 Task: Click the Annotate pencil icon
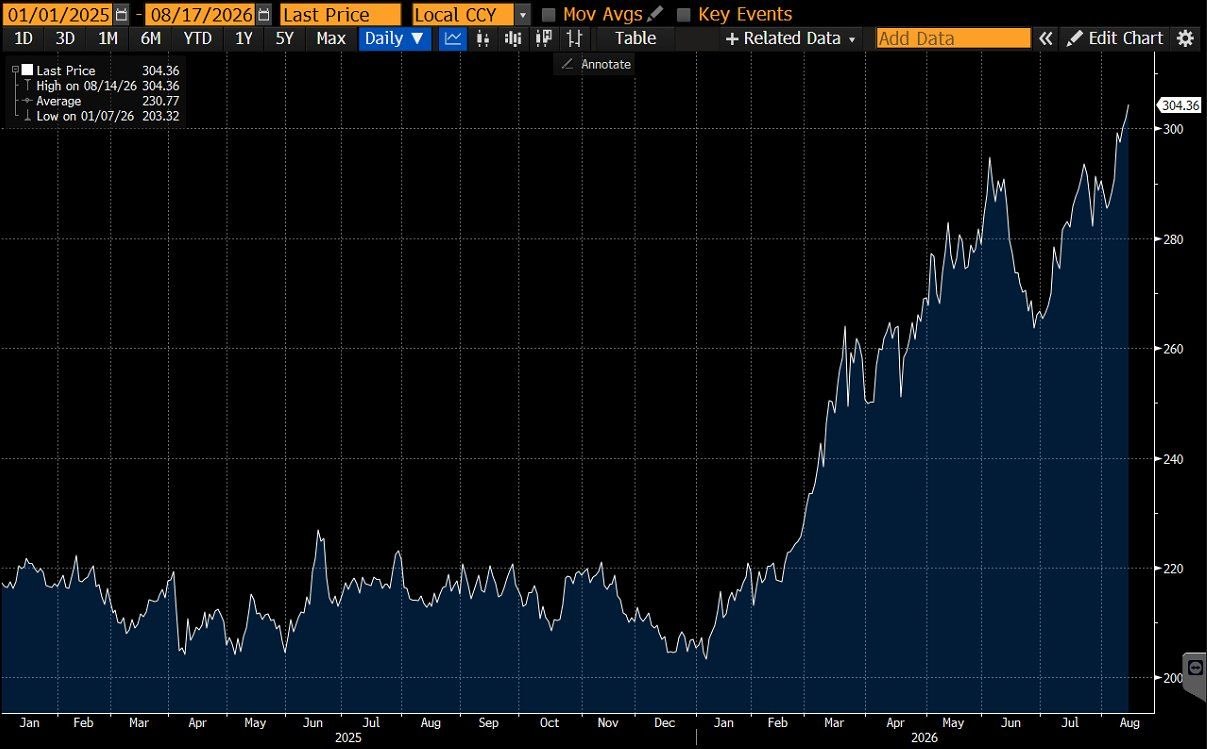[x=567, y=63]
